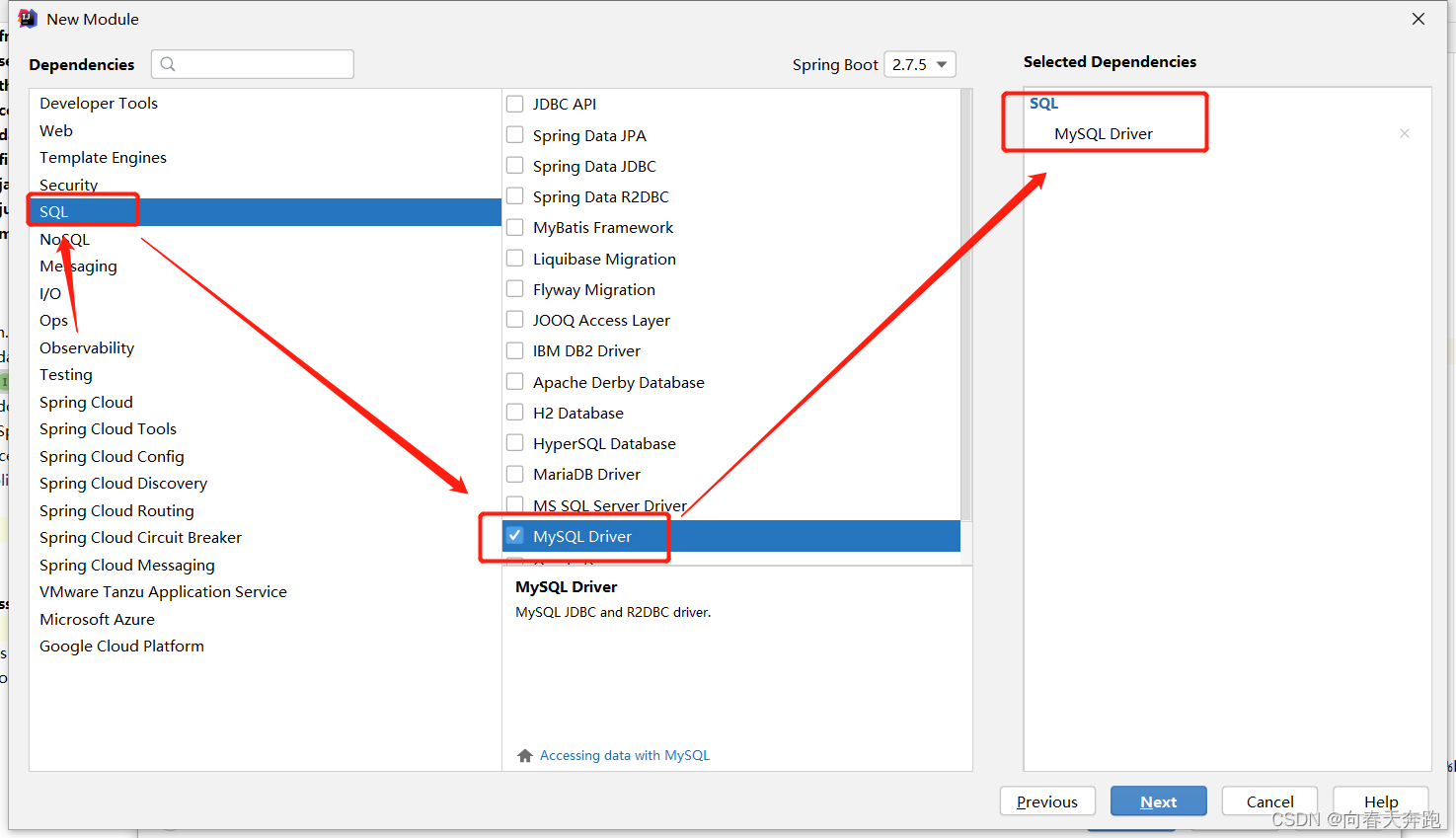Check Apache Derby Database
The height and width of the screenshot is (838, 1456).
[515, 382]
